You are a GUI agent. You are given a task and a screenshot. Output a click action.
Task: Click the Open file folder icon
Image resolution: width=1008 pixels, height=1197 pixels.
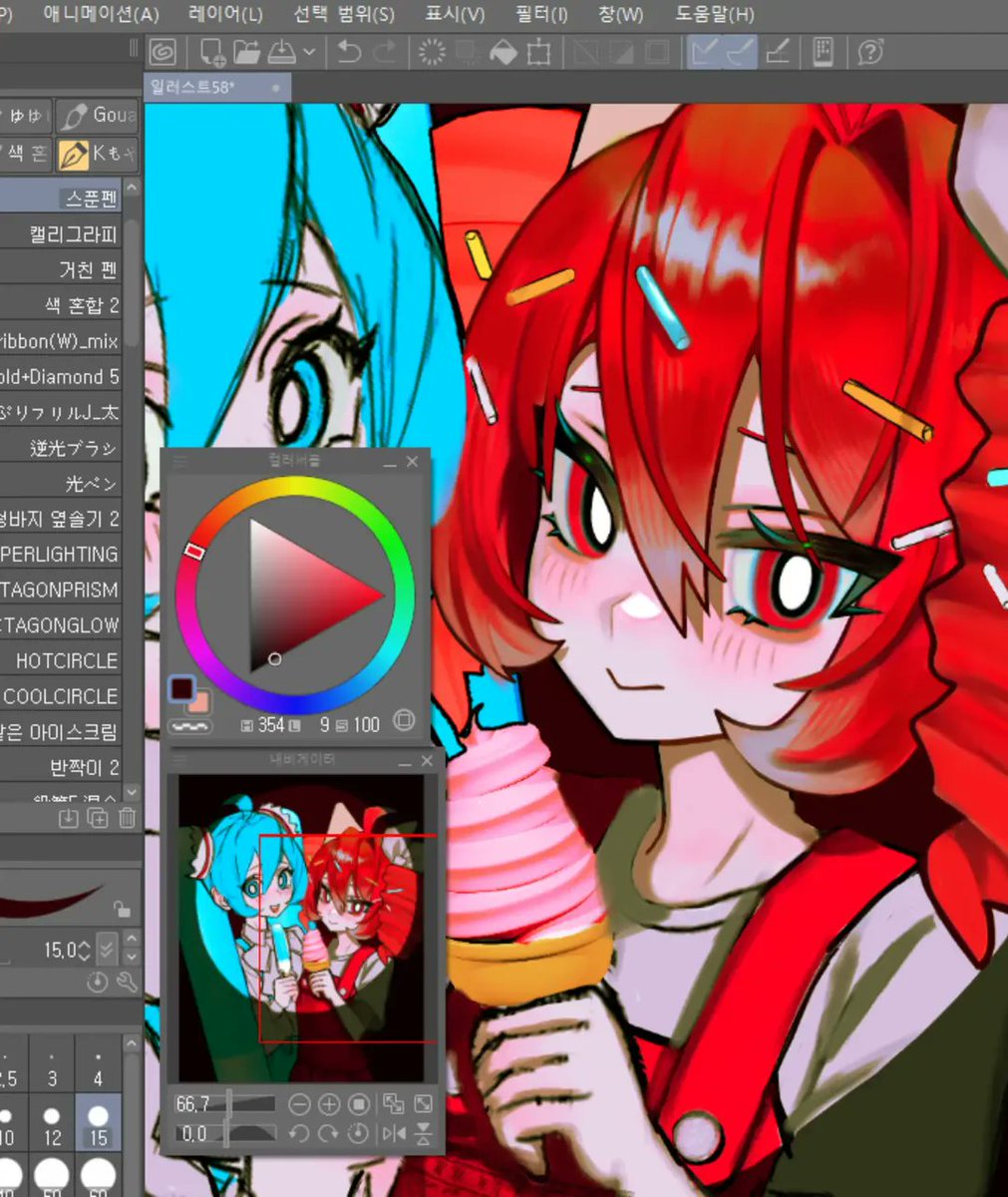click(246, 52)
